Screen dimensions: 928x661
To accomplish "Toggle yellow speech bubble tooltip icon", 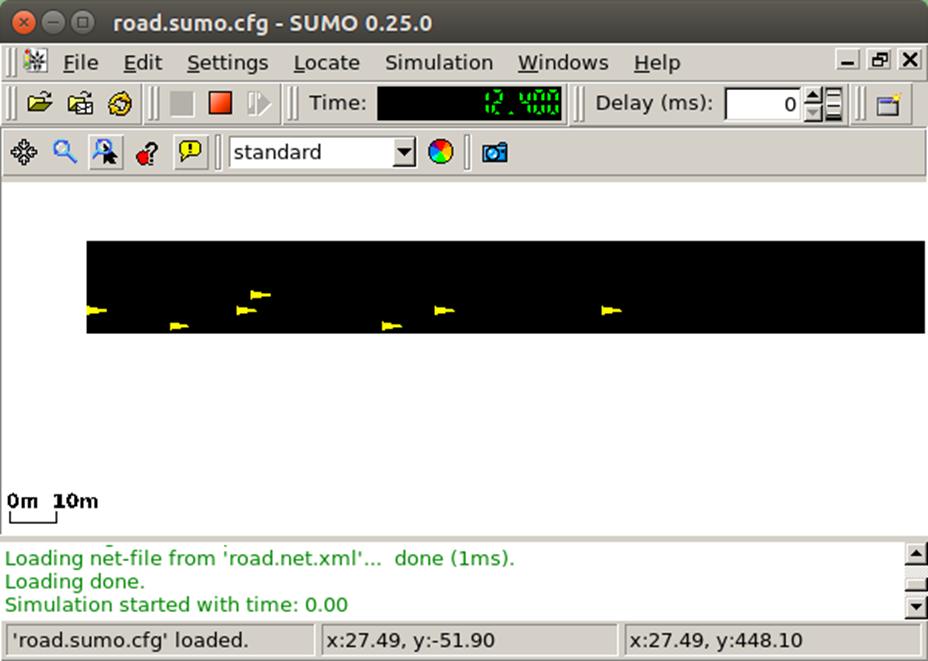I will coord(190,152).
